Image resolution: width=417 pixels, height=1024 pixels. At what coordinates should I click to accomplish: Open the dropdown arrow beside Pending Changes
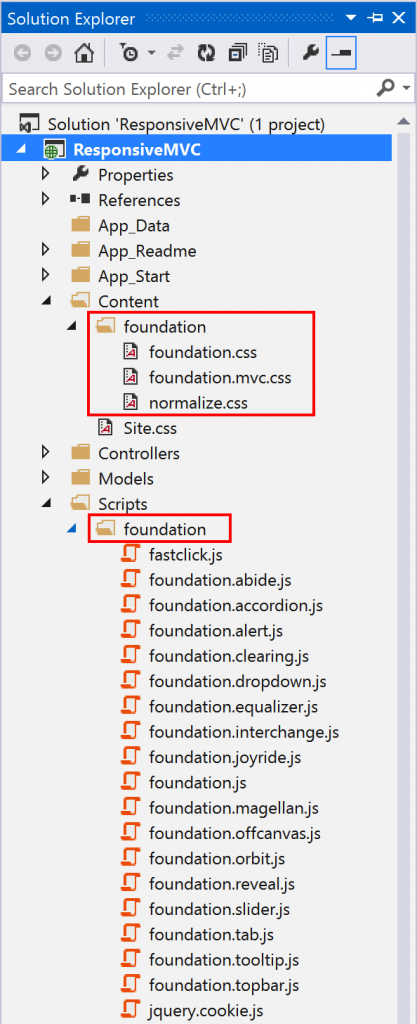pos(151,54)
